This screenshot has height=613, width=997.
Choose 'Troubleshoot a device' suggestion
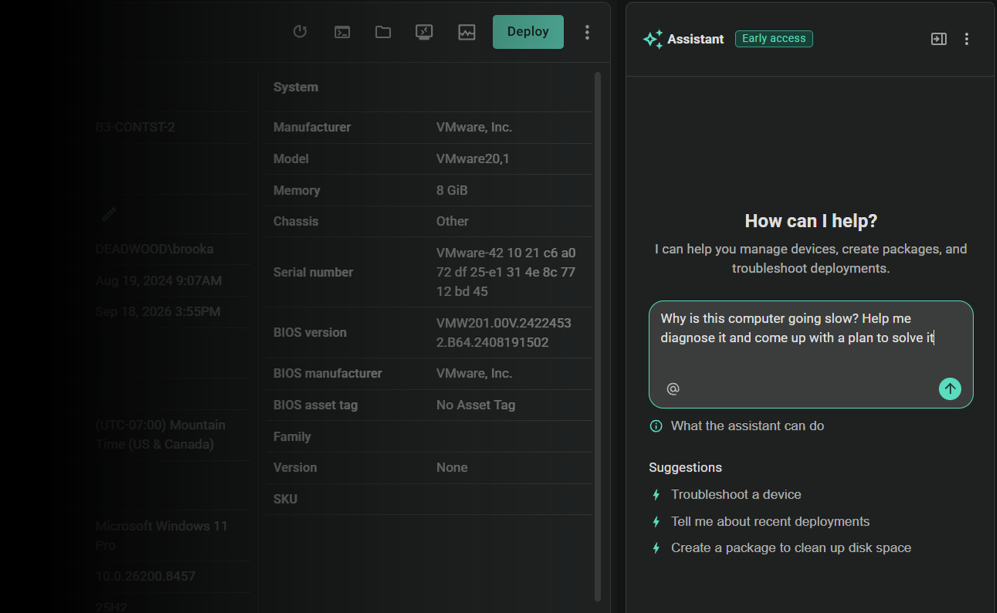727,494
